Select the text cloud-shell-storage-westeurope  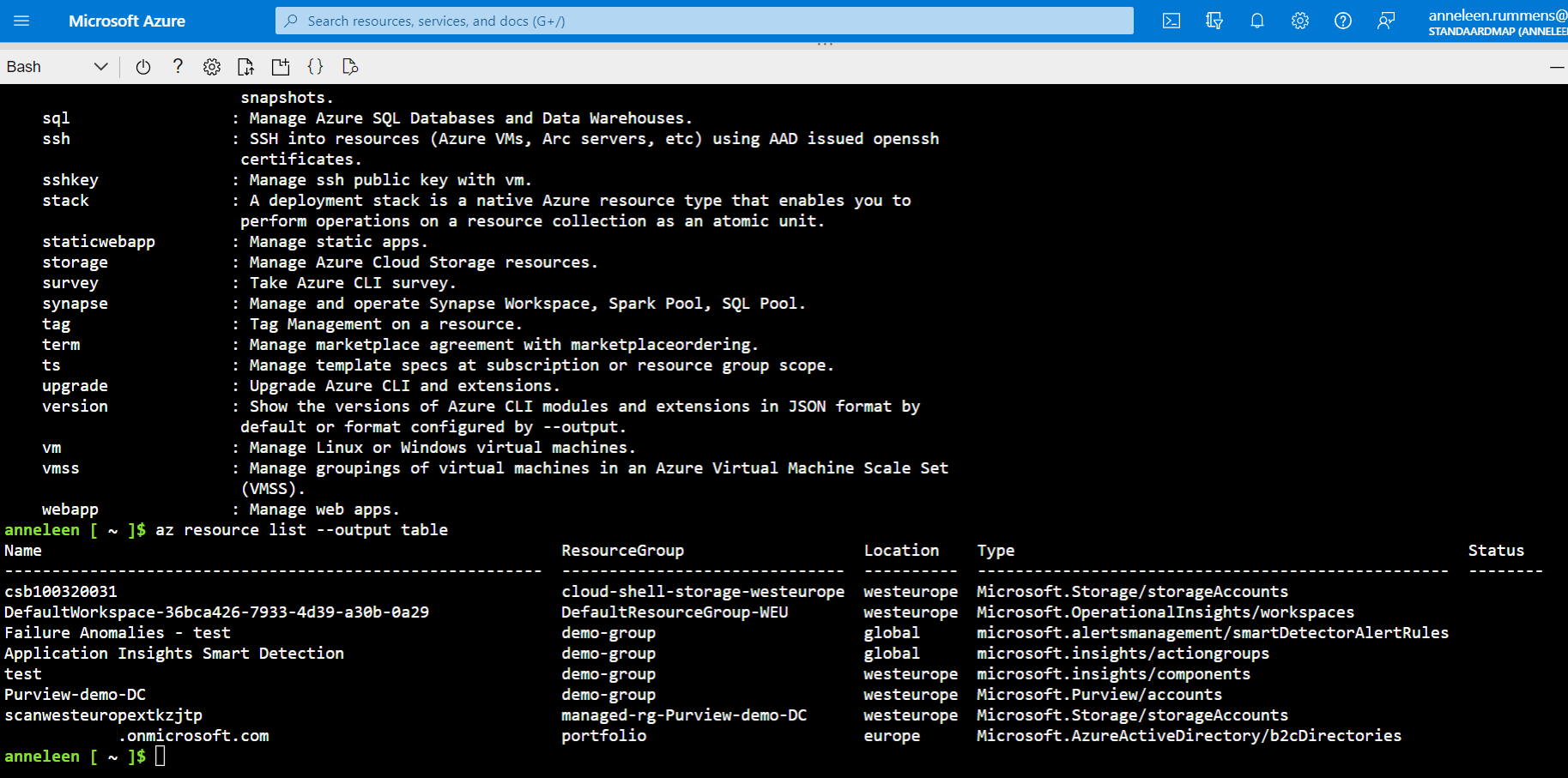pos(703,592)
